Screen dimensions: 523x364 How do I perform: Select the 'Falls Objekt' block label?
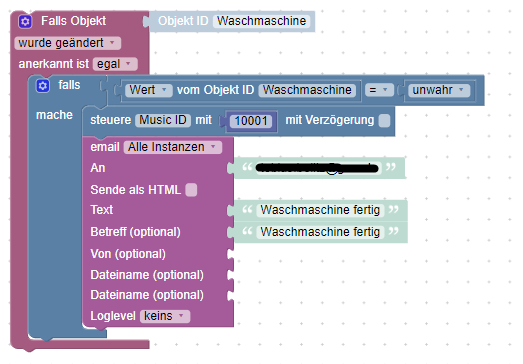click(73, 21)
